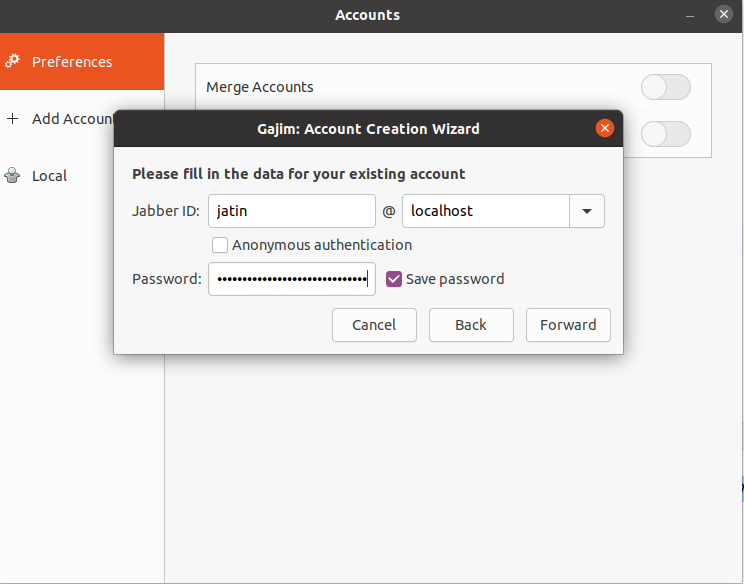The image size is (744, 584).
Task: Enable Anonymous authentication checkbox
Action: click(x=220, y=245)
